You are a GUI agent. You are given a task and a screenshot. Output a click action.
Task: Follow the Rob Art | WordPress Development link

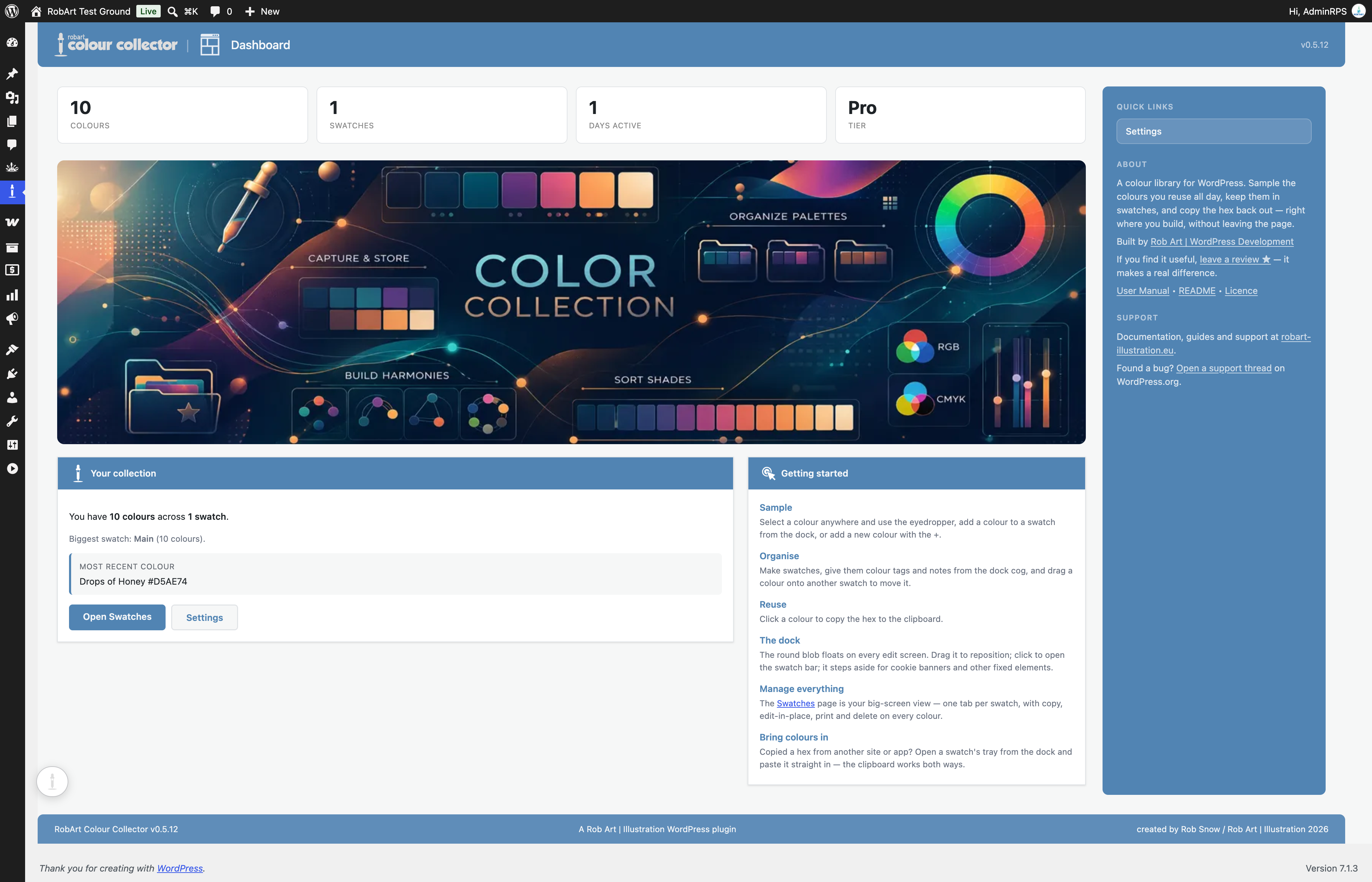(x=1222, y=242)
